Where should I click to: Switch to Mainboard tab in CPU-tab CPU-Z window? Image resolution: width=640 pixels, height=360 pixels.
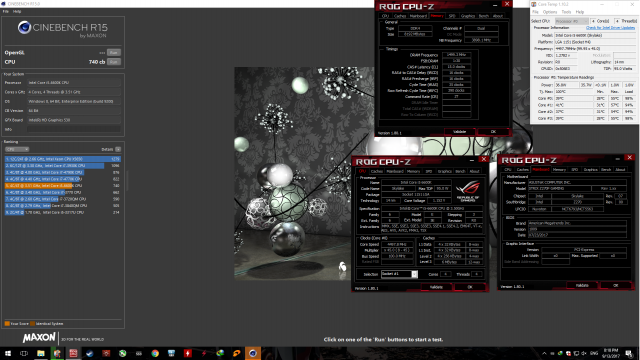395,171
